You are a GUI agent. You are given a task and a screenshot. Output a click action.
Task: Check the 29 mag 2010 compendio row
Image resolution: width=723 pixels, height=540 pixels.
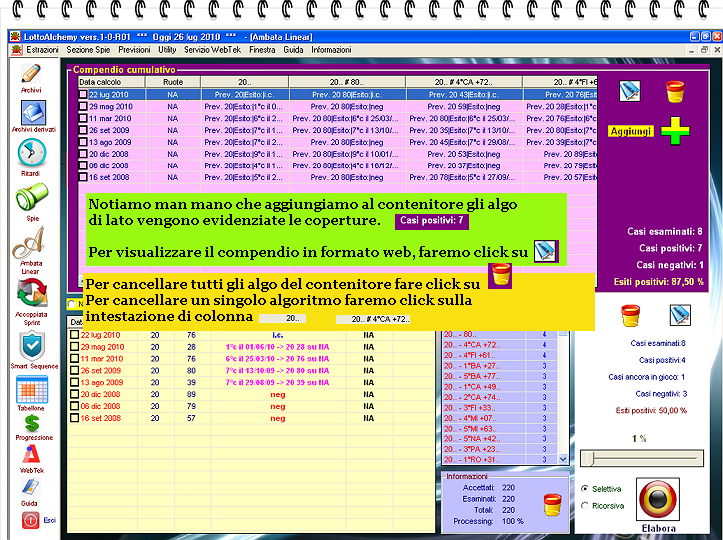point(83,107)
